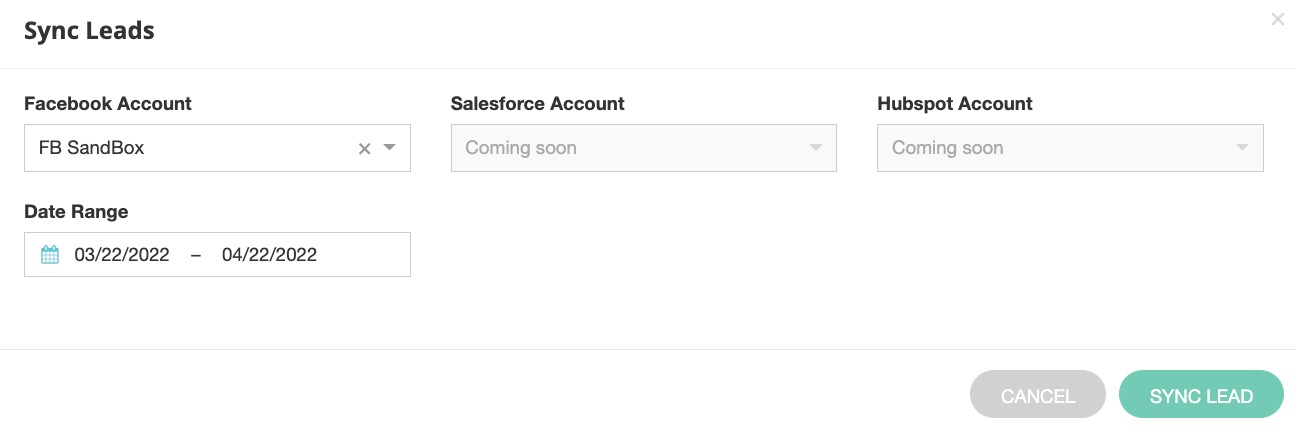This screenshot has width=1296, height=436.
Task: Click the SYNC LEAD button
Action: [x=1201, y=396]
